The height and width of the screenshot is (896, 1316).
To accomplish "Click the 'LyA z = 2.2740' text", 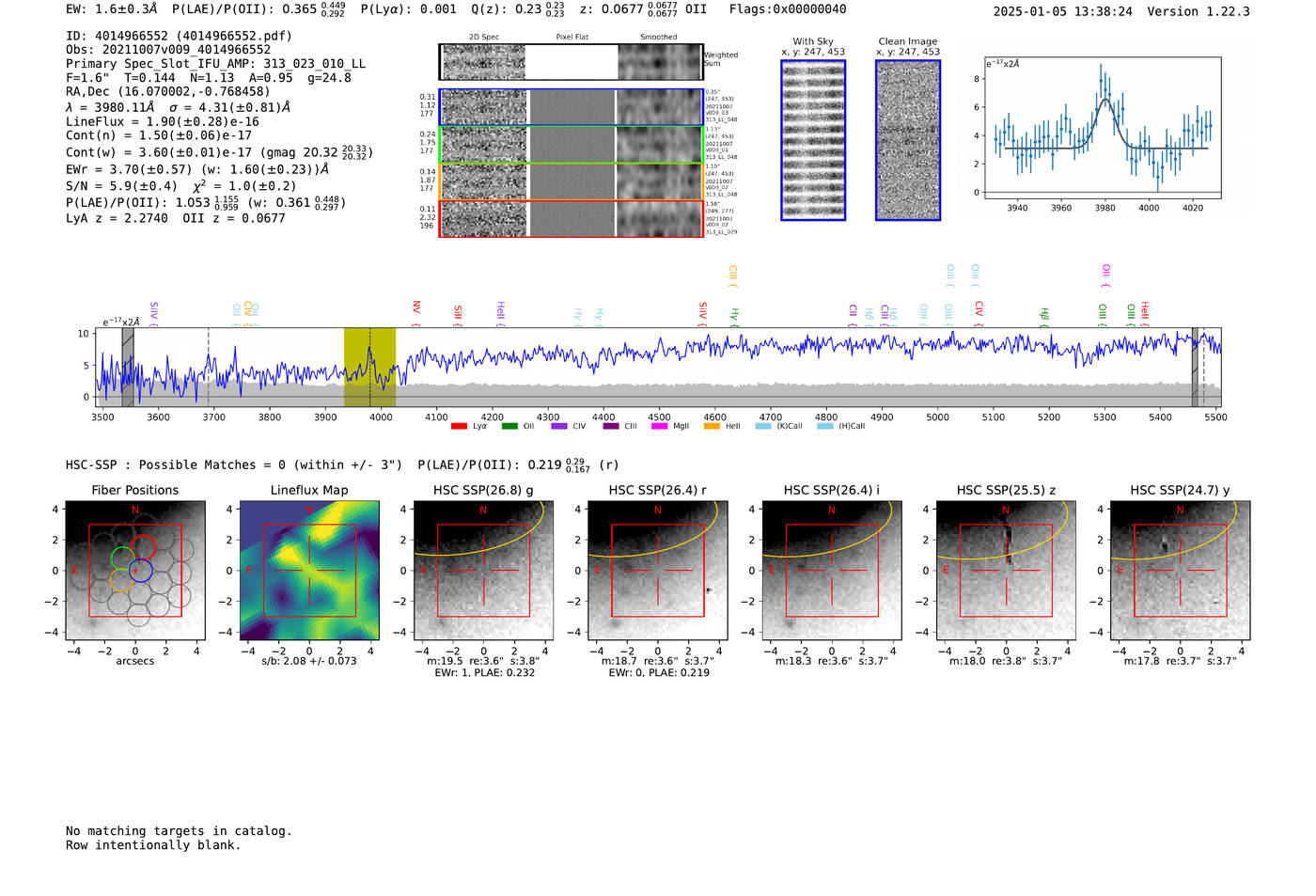I will coord(117,218).
